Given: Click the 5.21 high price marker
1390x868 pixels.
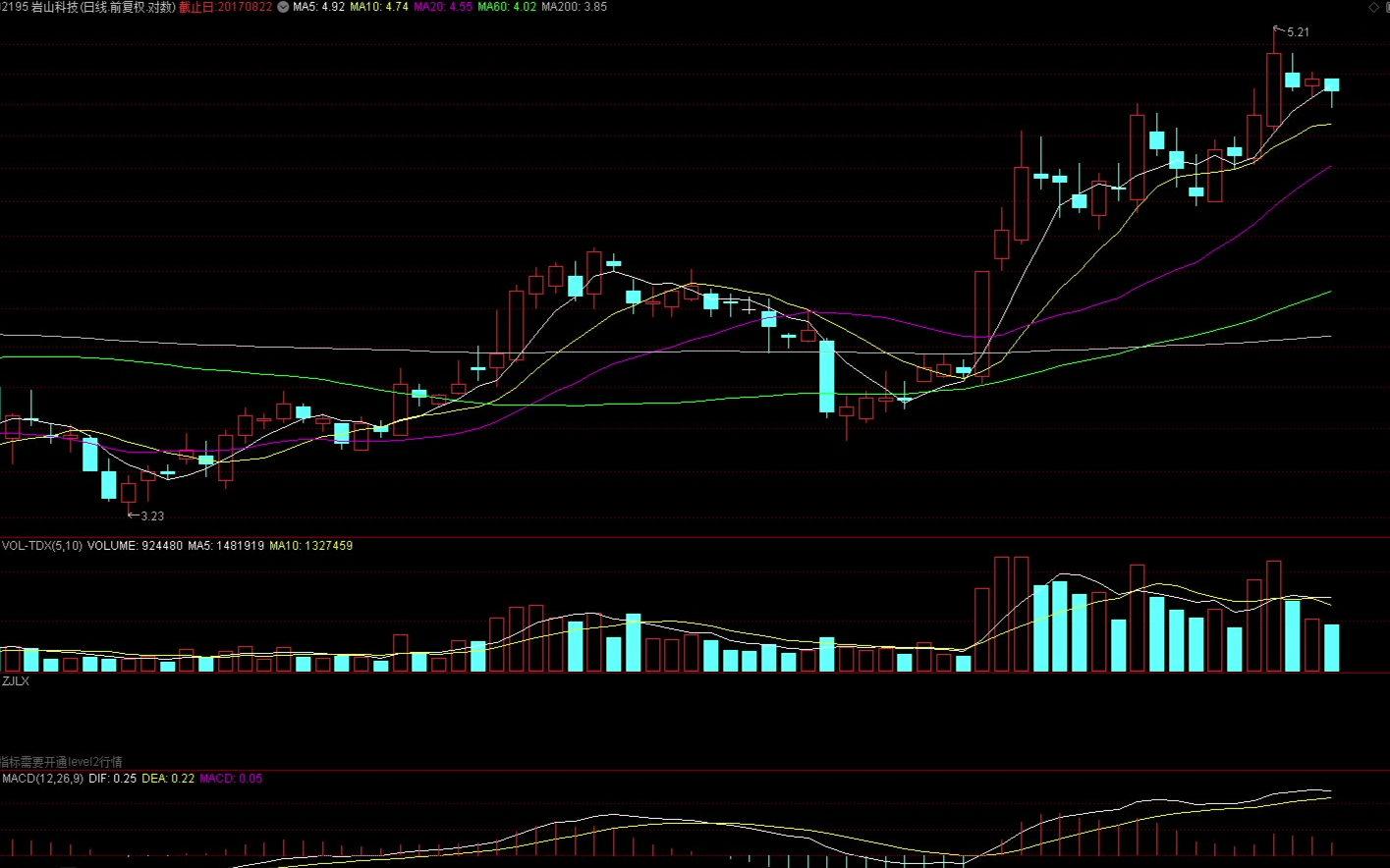Looking at the screenshot, I should click(1297, 32).
